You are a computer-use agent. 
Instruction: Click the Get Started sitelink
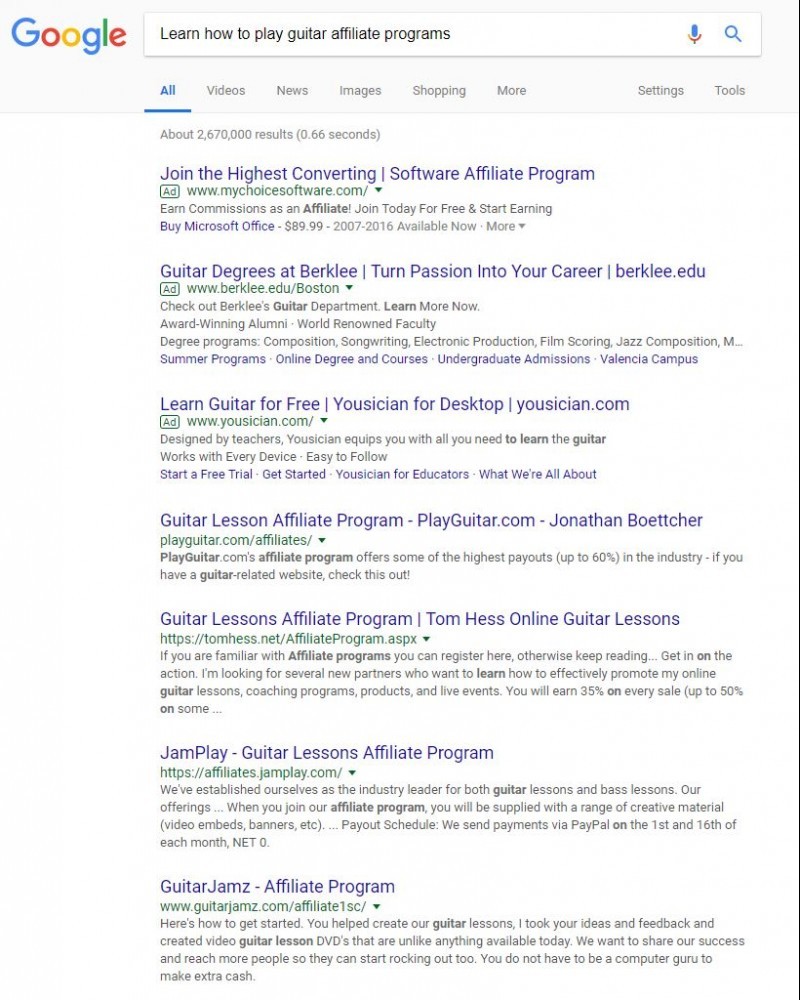pyautogui.click(x=293, y=474)
